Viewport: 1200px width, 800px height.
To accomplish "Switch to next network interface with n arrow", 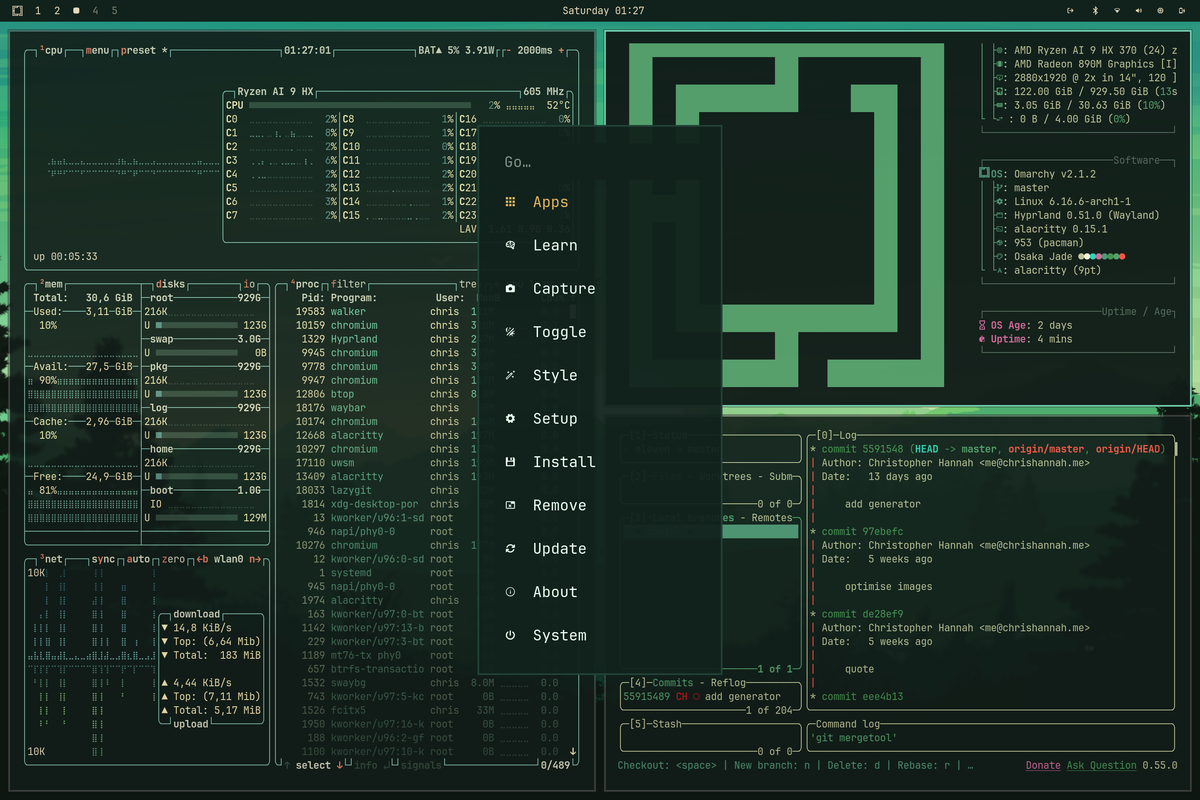I will (255, 560).
